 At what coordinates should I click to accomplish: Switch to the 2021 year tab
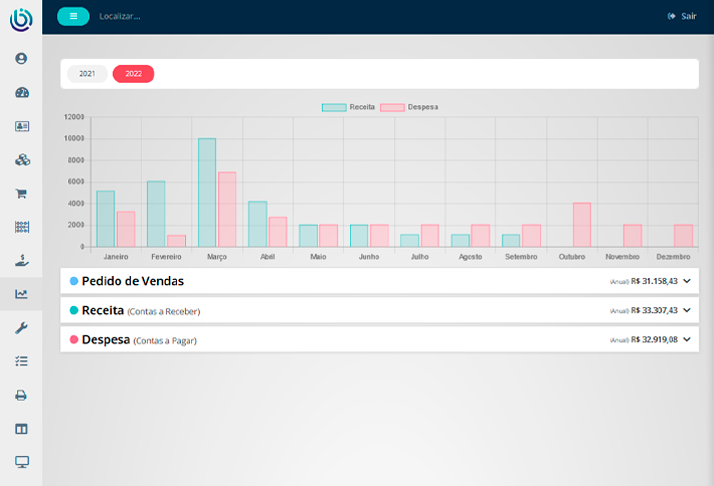87,74
